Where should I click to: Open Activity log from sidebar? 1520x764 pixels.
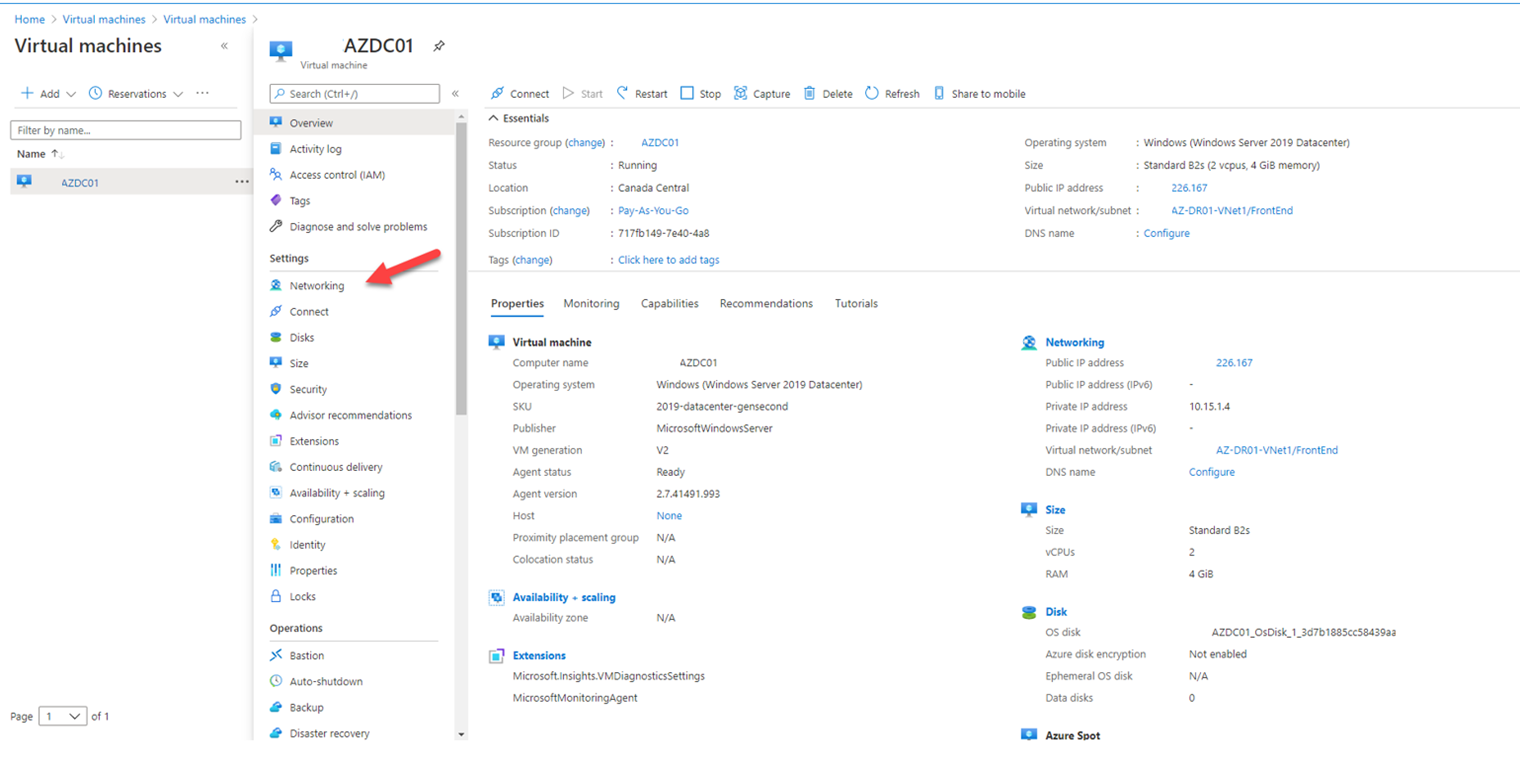[315, 149]
